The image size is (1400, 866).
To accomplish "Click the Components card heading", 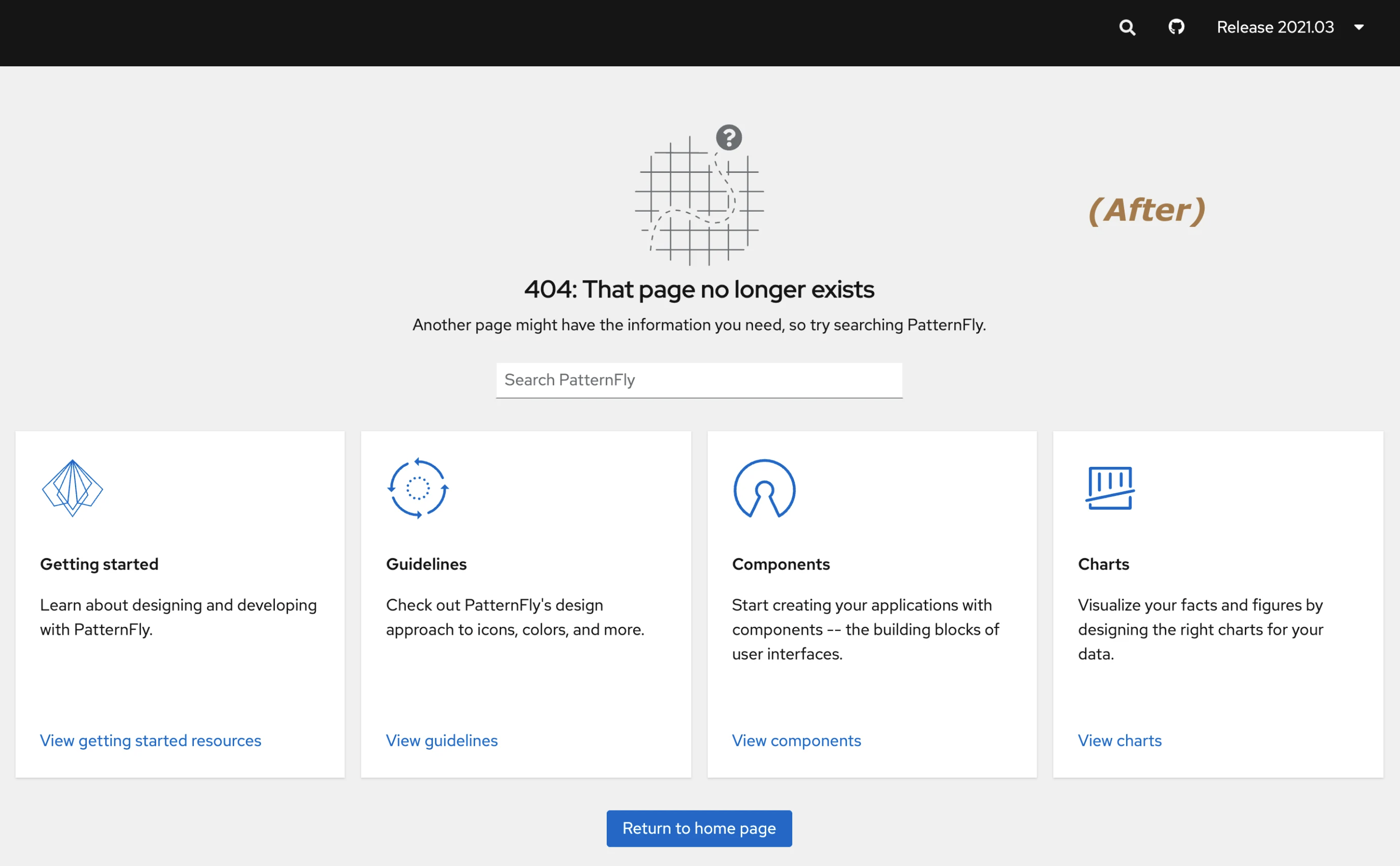I will click(x=781, y=564).
